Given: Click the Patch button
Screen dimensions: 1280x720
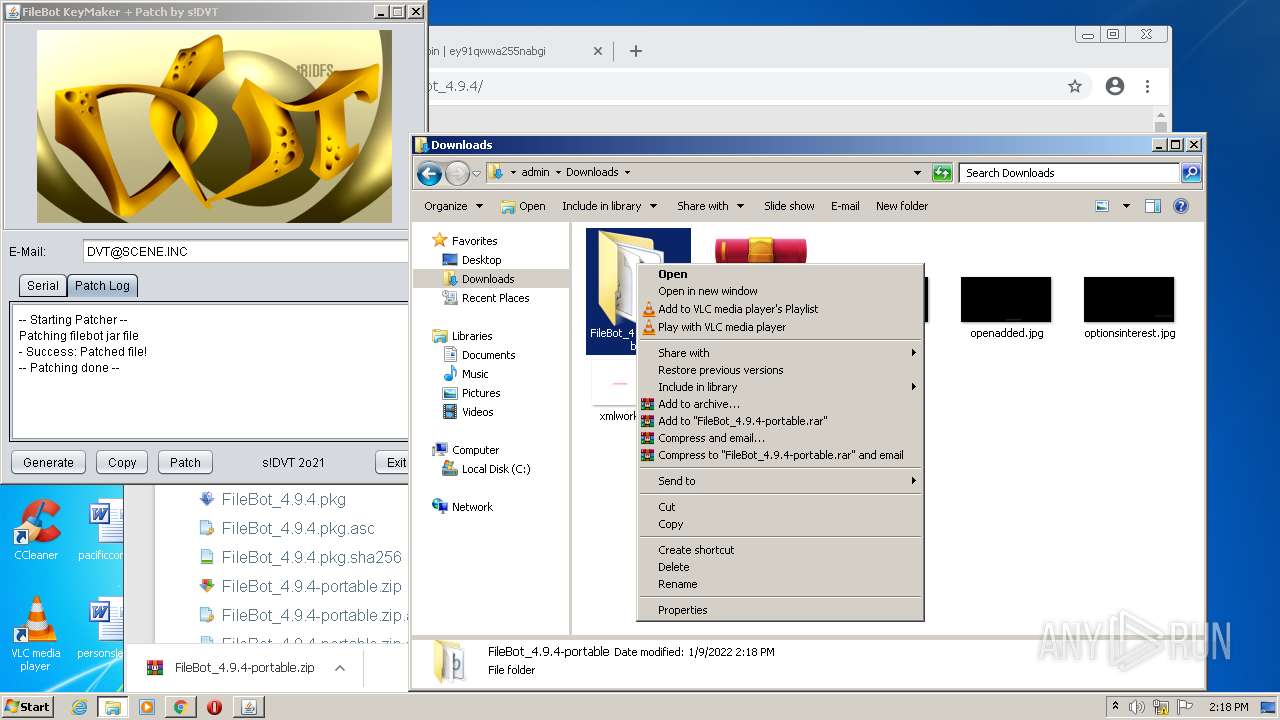Looking at the screenshot, I should tap(185, 462).
